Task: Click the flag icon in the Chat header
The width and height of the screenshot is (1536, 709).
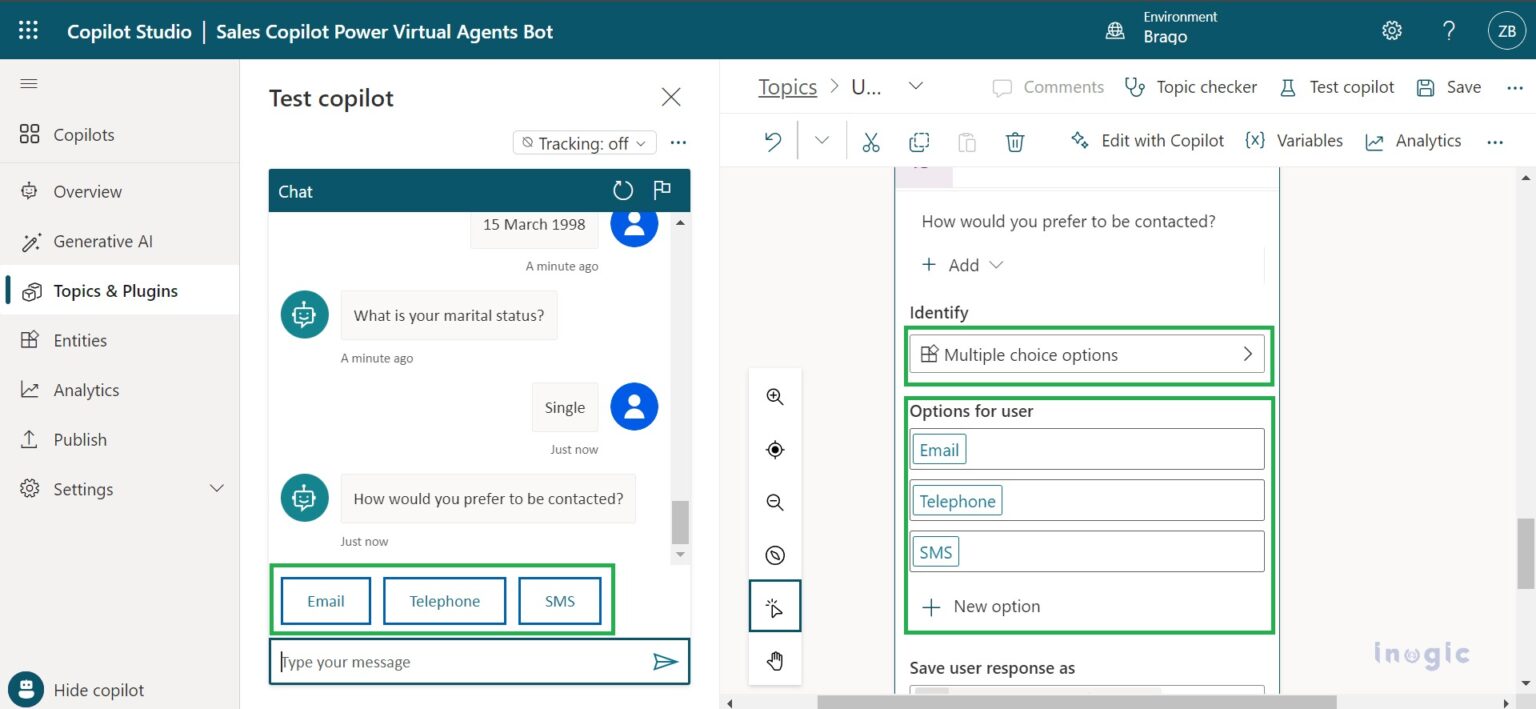Action: click(662, 190)
